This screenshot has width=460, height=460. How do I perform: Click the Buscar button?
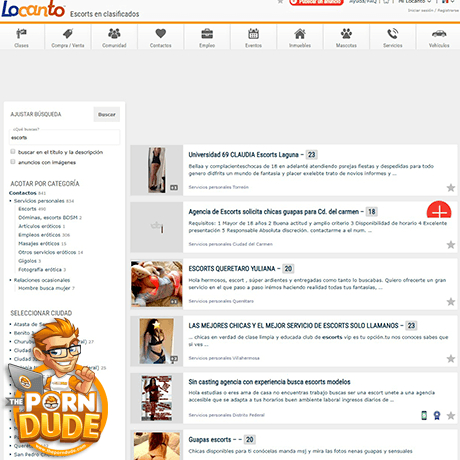pyautogui.click(x=107, y=114)
